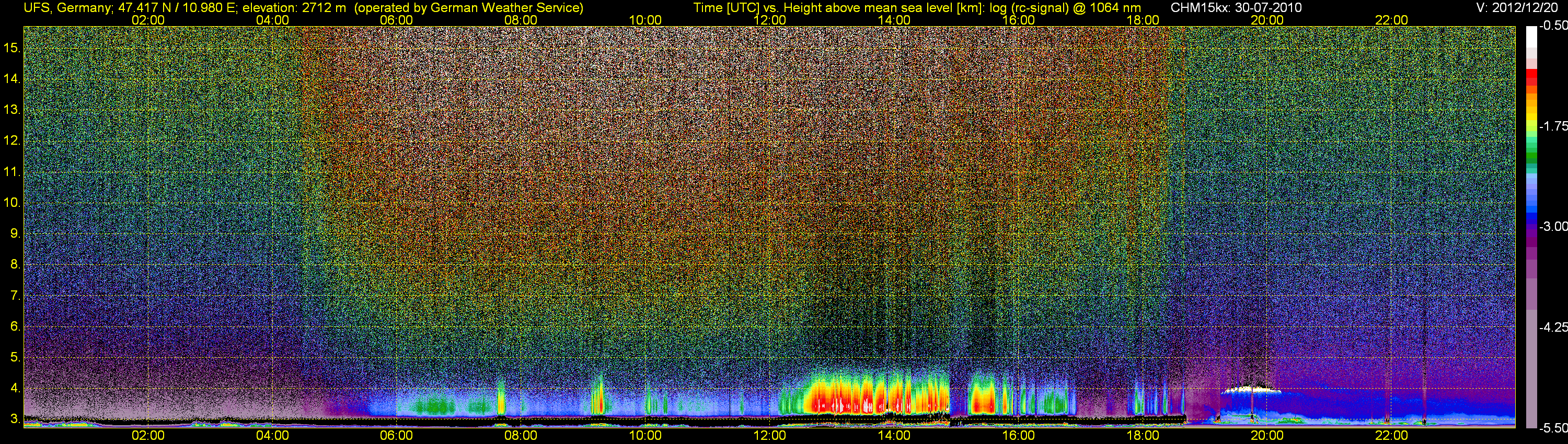The height and width of the screenshot is (444, 1568).
Task: Click the 10:00 tick on top time axis
Action: pyautogui.click(x=645, y=20)
